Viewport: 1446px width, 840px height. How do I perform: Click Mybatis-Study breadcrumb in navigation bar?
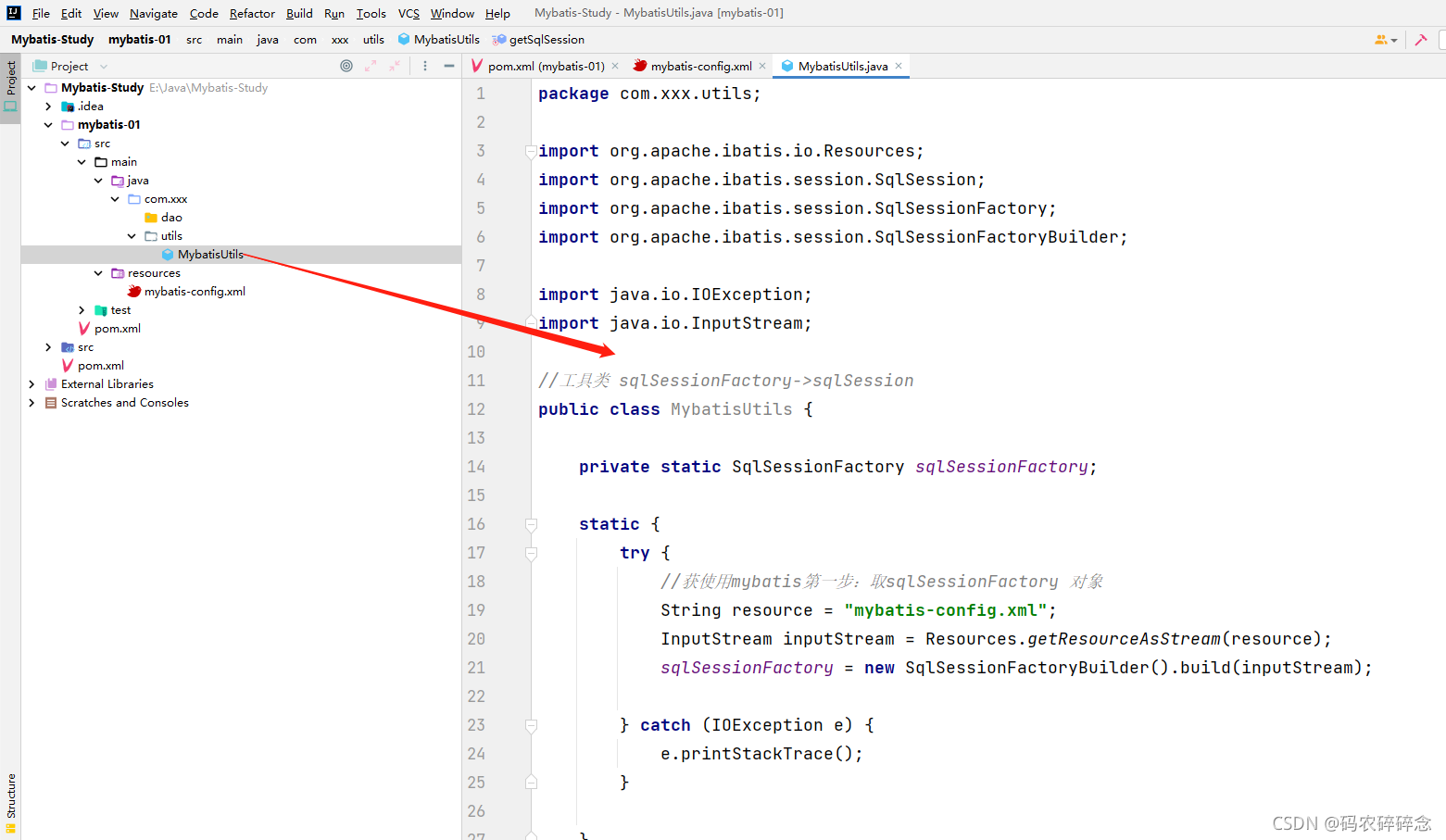(x=52, y=40)
